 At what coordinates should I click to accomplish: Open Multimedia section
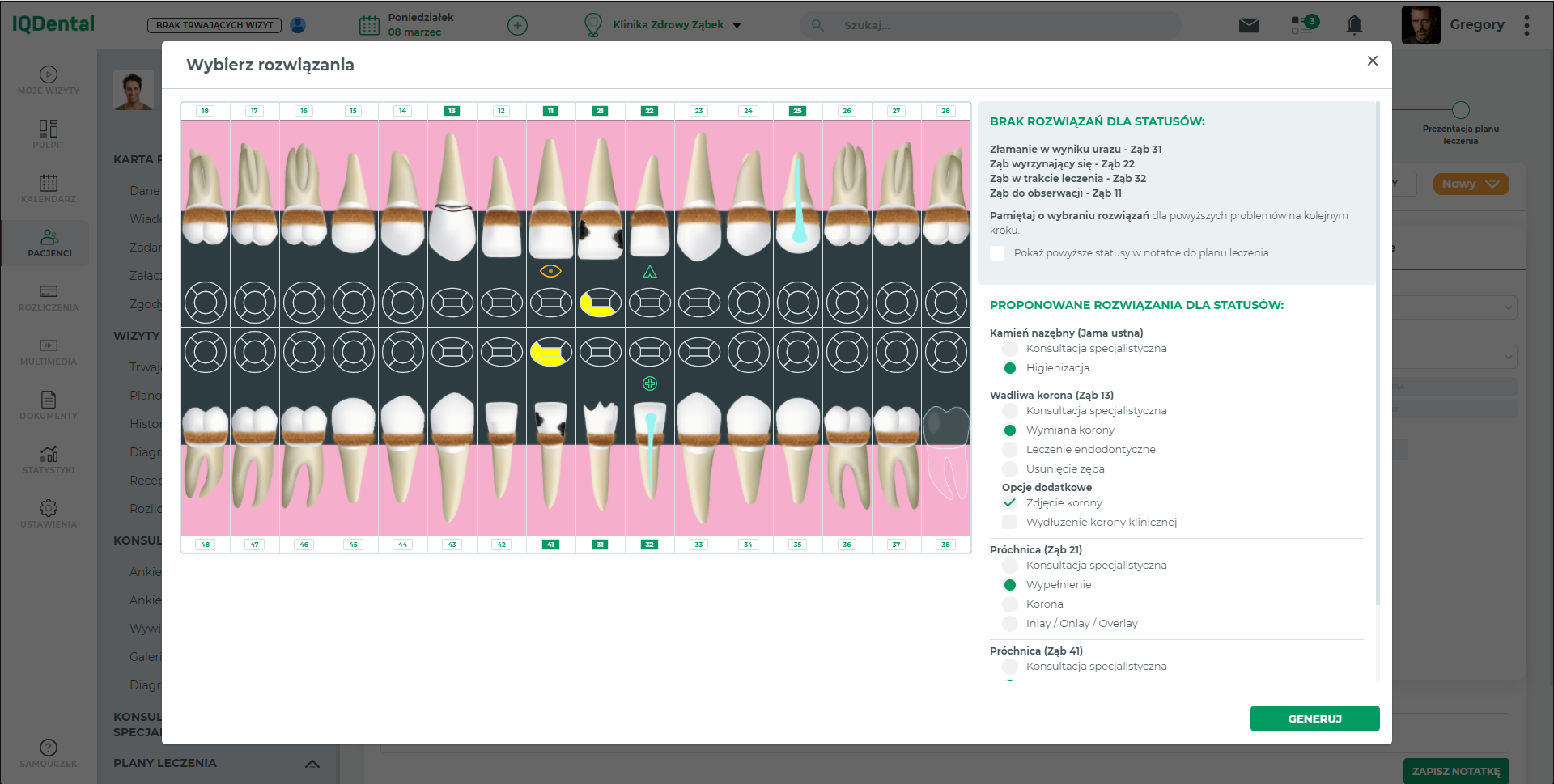[49, 351]
